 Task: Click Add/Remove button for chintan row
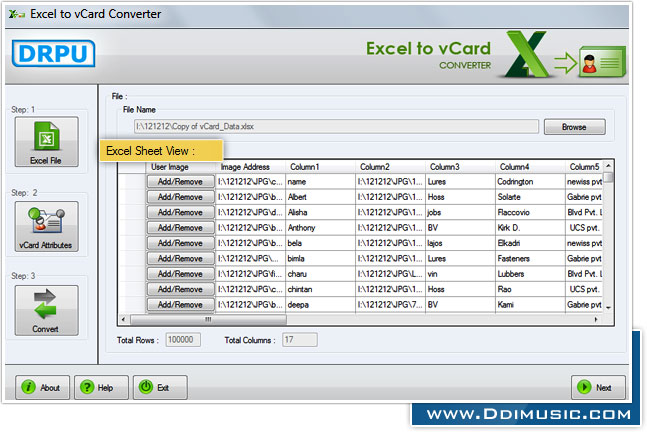tap(180, 289)
